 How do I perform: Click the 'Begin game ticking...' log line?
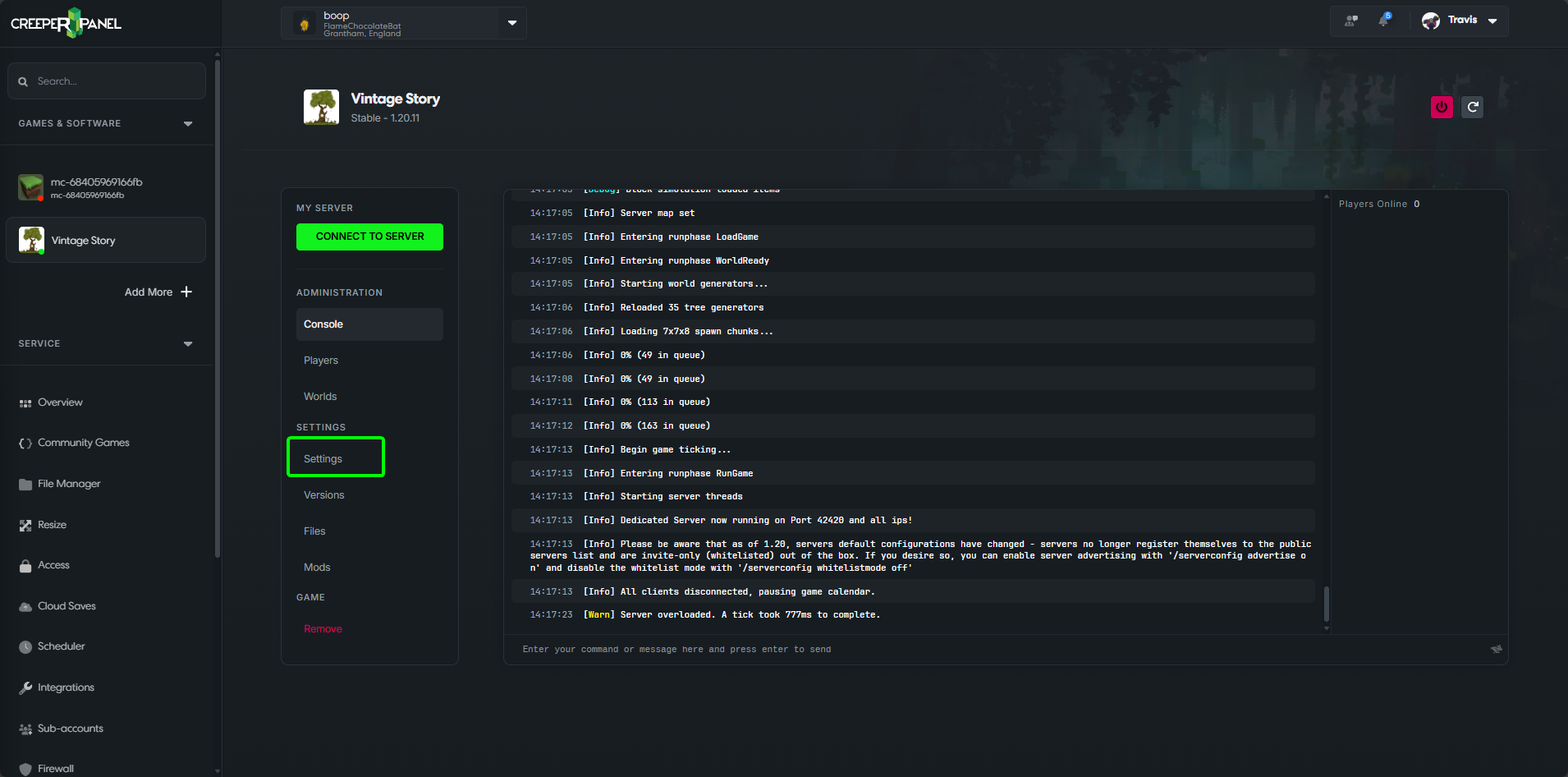pyautogui.click(x=912, y=449)
